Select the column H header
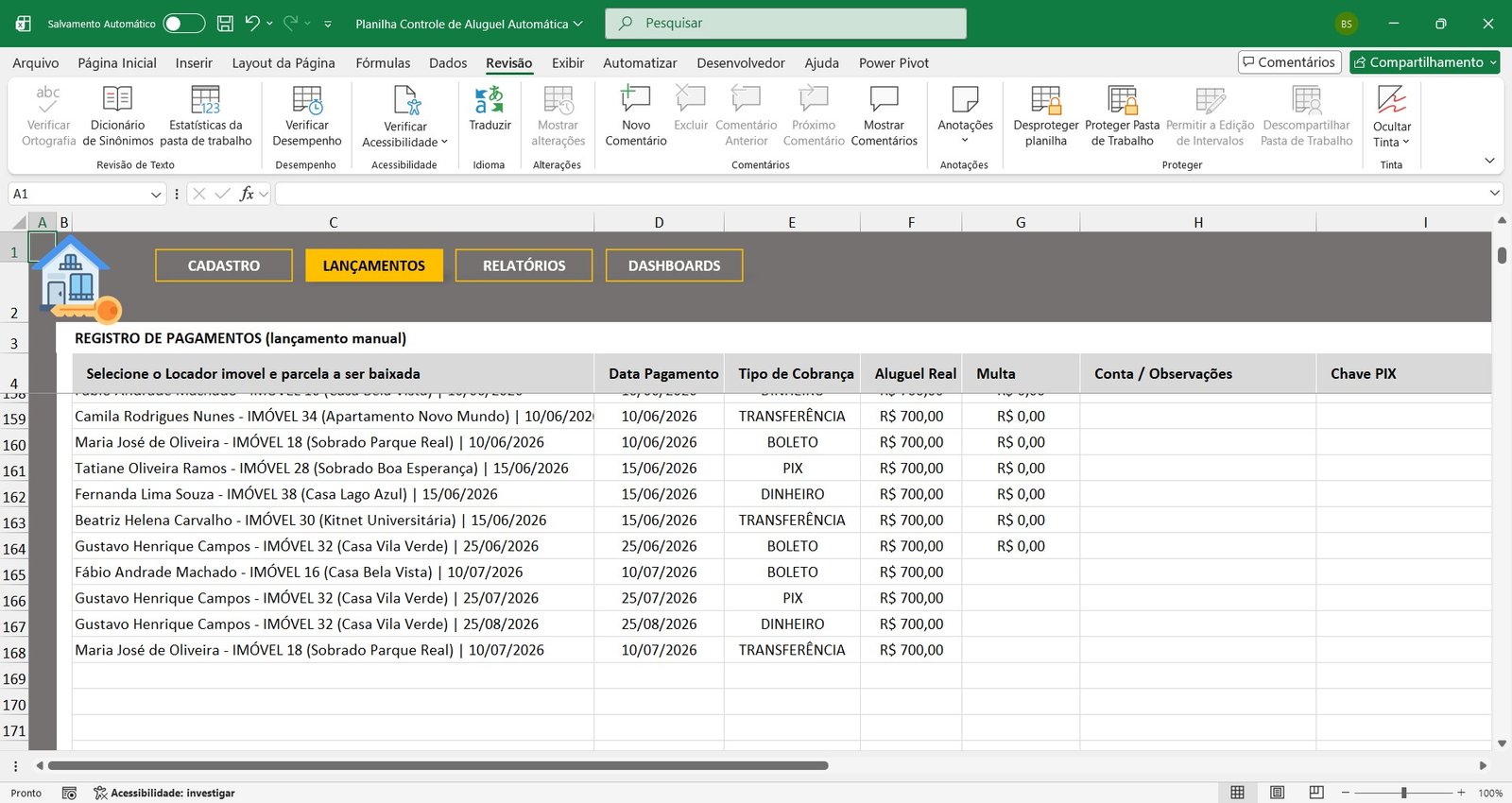The height and width of the screenshot is (803, 1512). (x=1198, y=223)
